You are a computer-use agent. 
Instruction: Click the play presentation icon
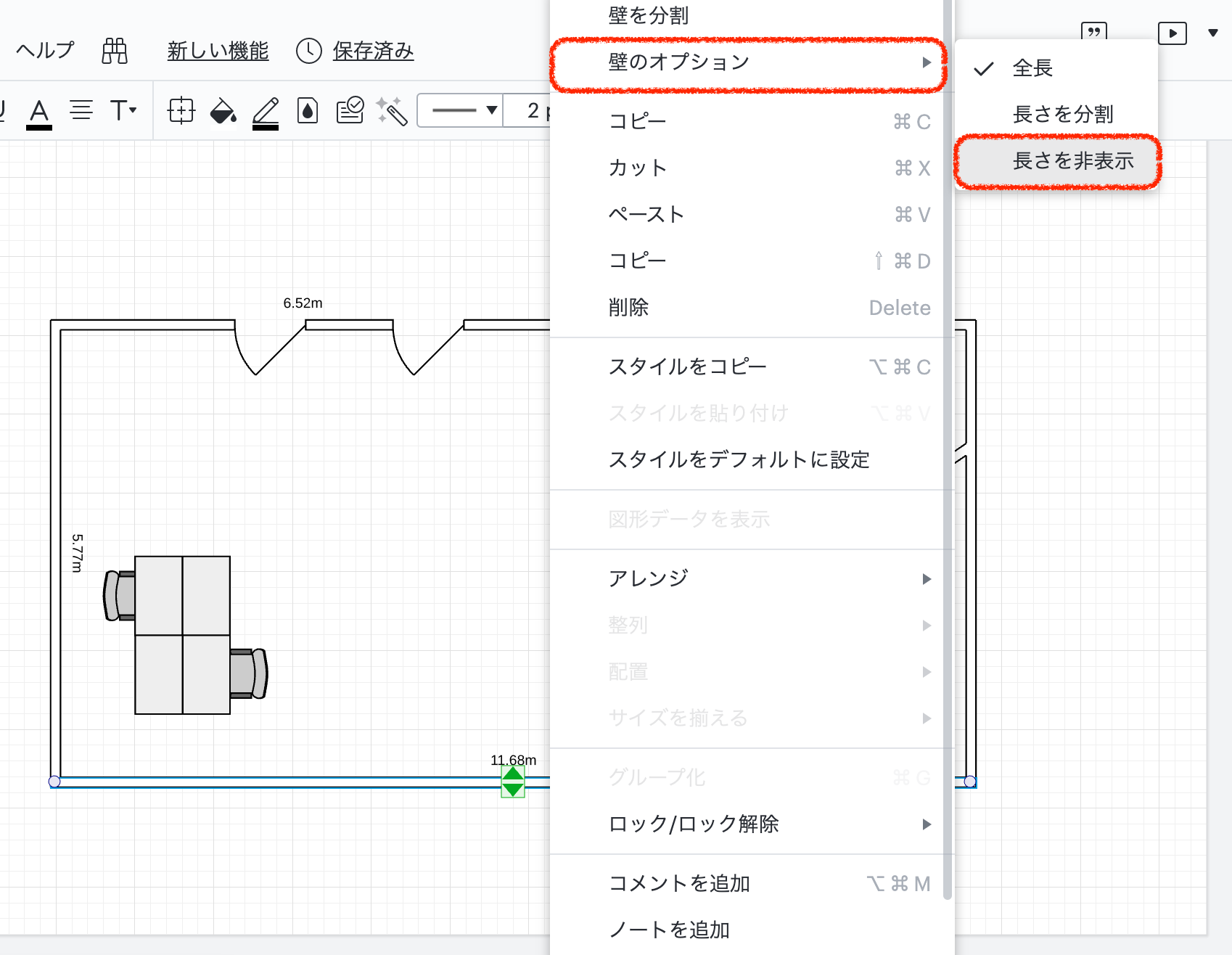[1172, 33]
